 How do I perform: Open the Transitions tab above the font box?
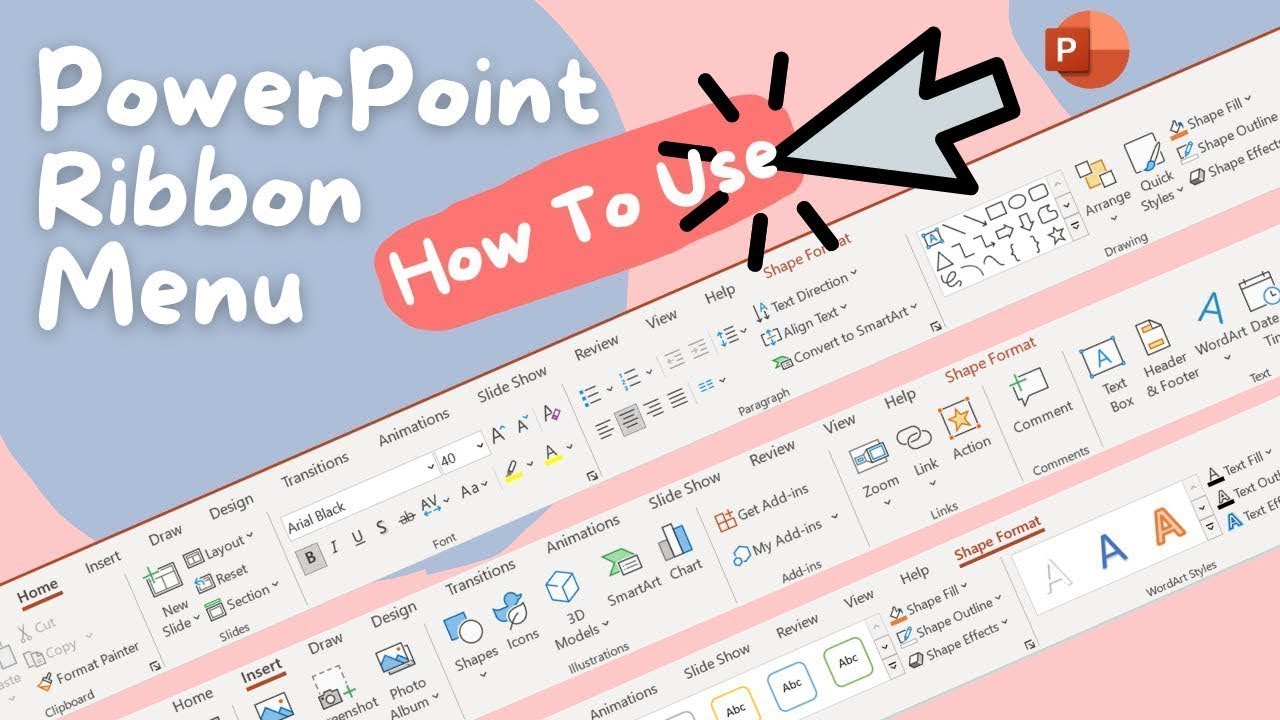point(315,469)
